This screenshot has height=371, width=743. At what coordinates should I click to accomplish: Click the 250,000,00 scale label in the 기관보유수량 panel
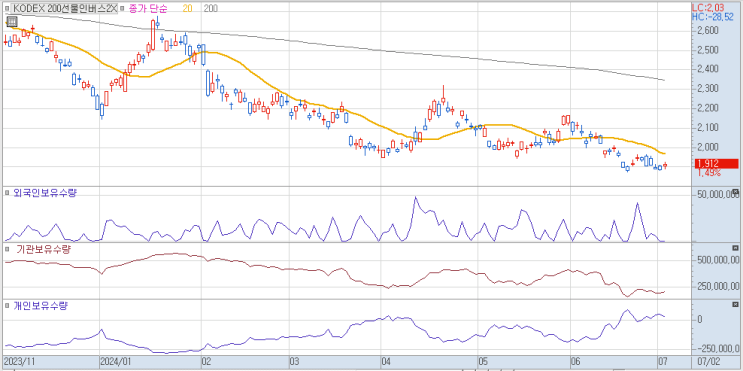tap(717, 286)
